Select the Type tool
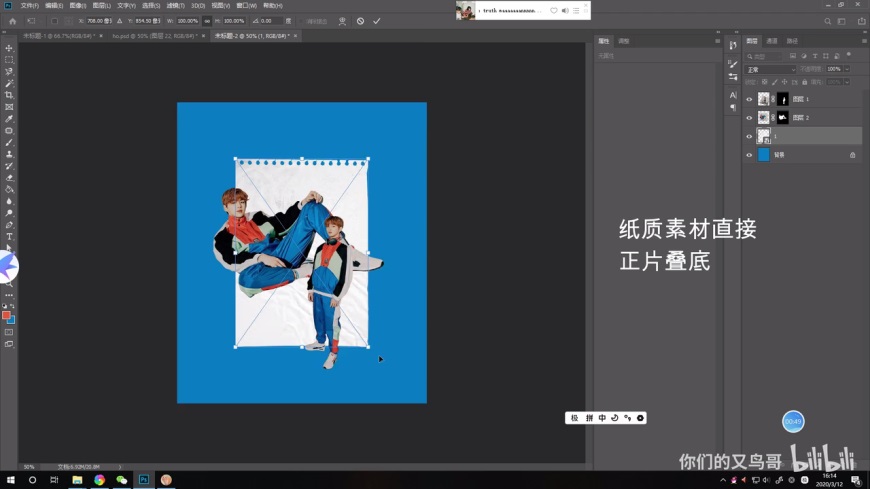870x489 pixels. click(x=9, y=237)
